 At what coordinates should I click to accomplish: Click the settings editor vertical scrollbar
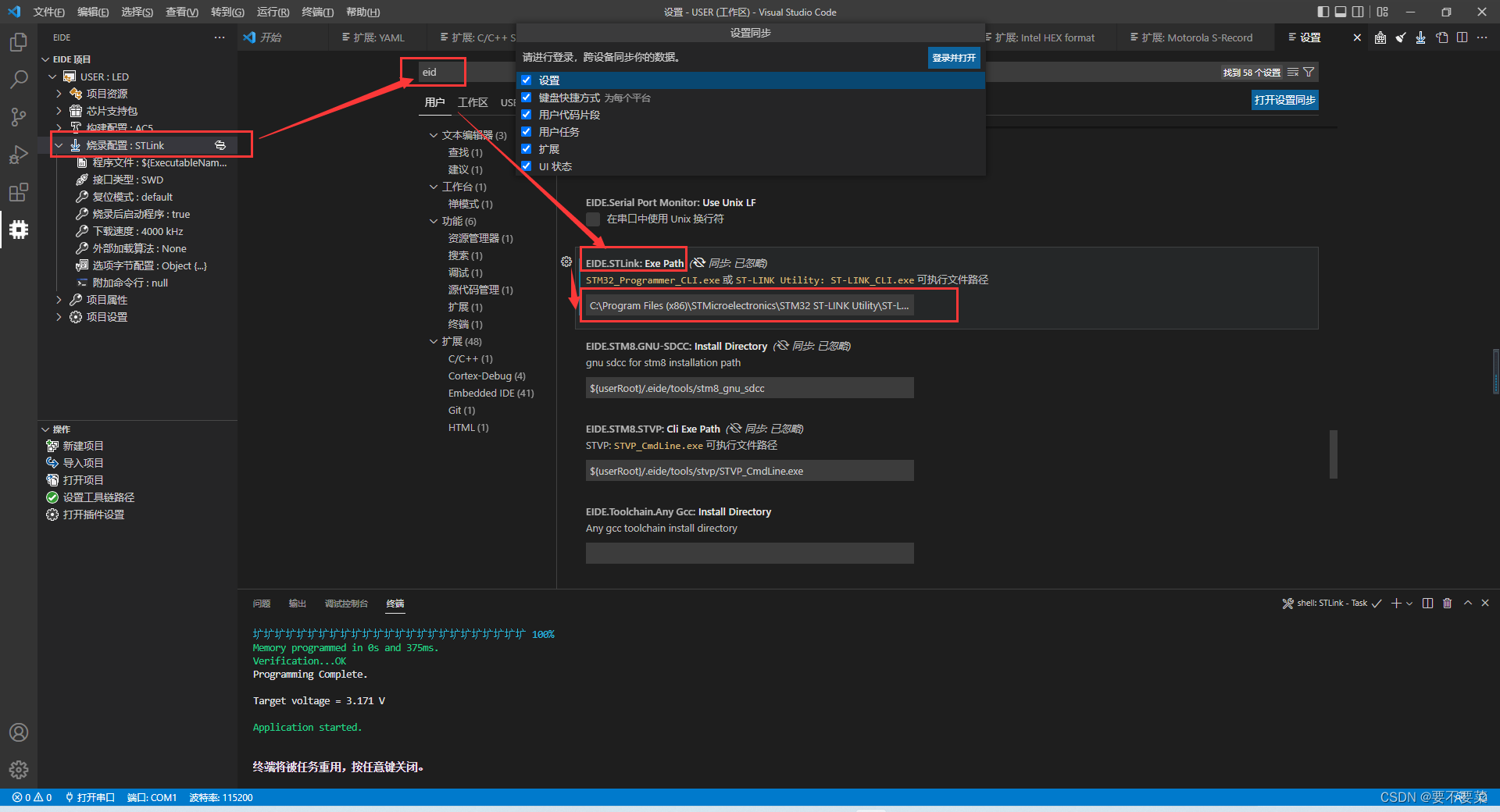pos(1333,454)
